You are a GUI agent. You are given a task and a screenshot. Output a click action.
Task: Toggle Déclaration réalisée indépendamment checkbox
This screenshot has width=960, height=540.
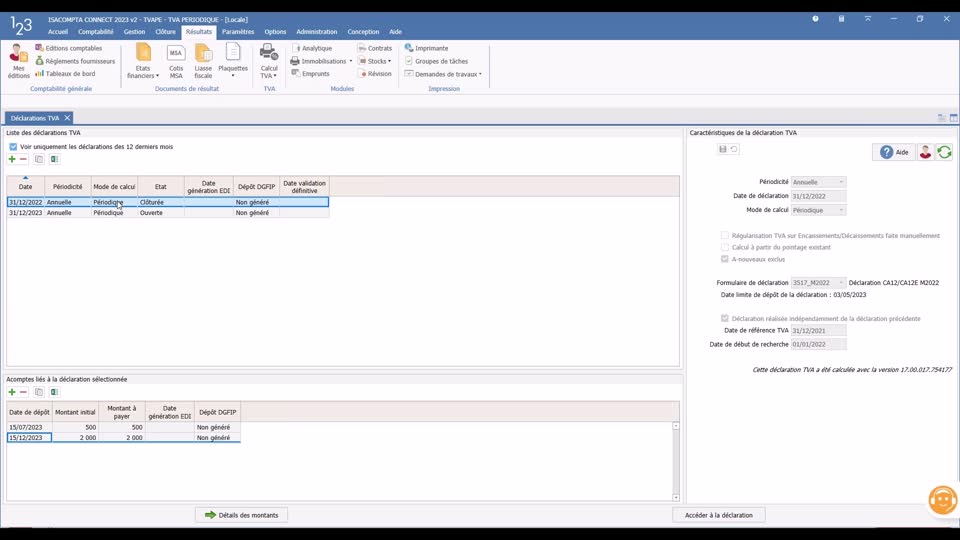click(725, 318)
